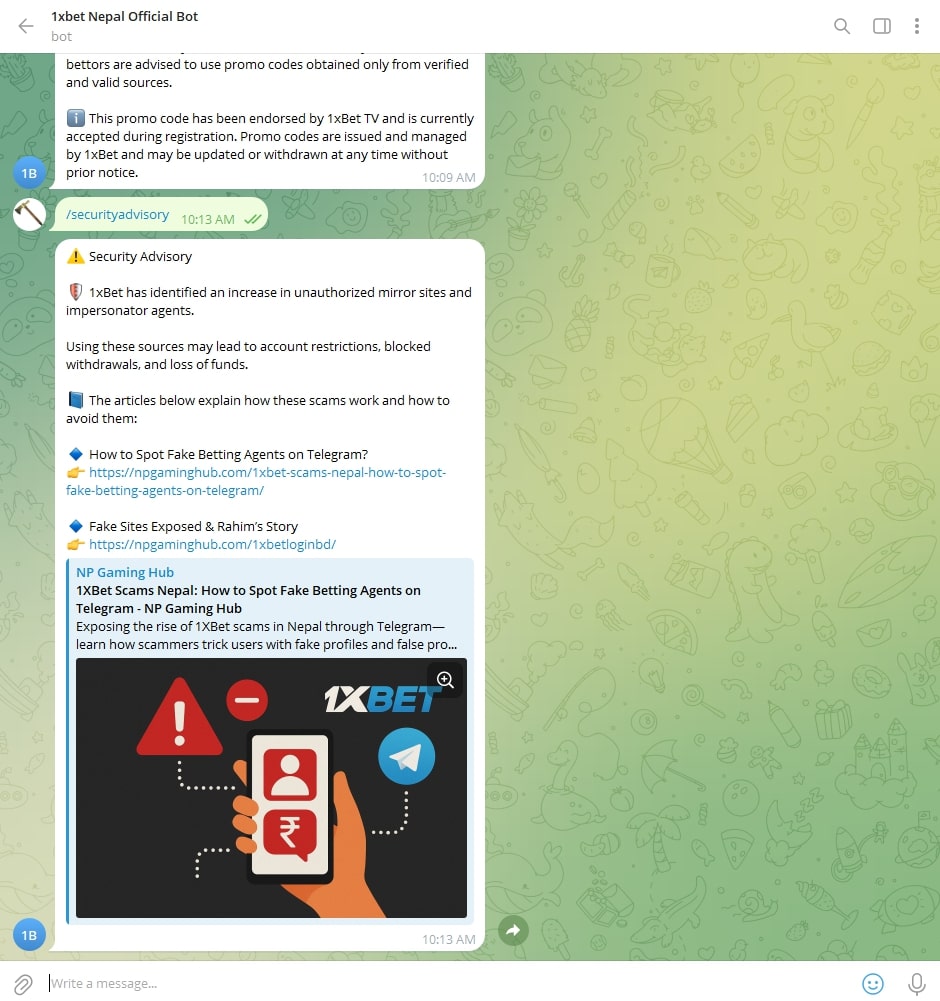Open the emoji picker smiley icon
940x1001 pixels.
coord(873,984)
